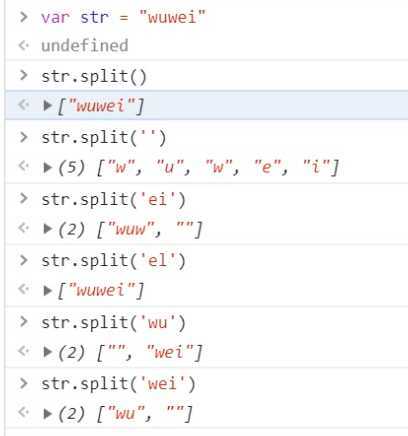The height and width of the screenshot is (436, 408).
Task: Click the input chevron beside str.split('')
Action: point(24,137)
